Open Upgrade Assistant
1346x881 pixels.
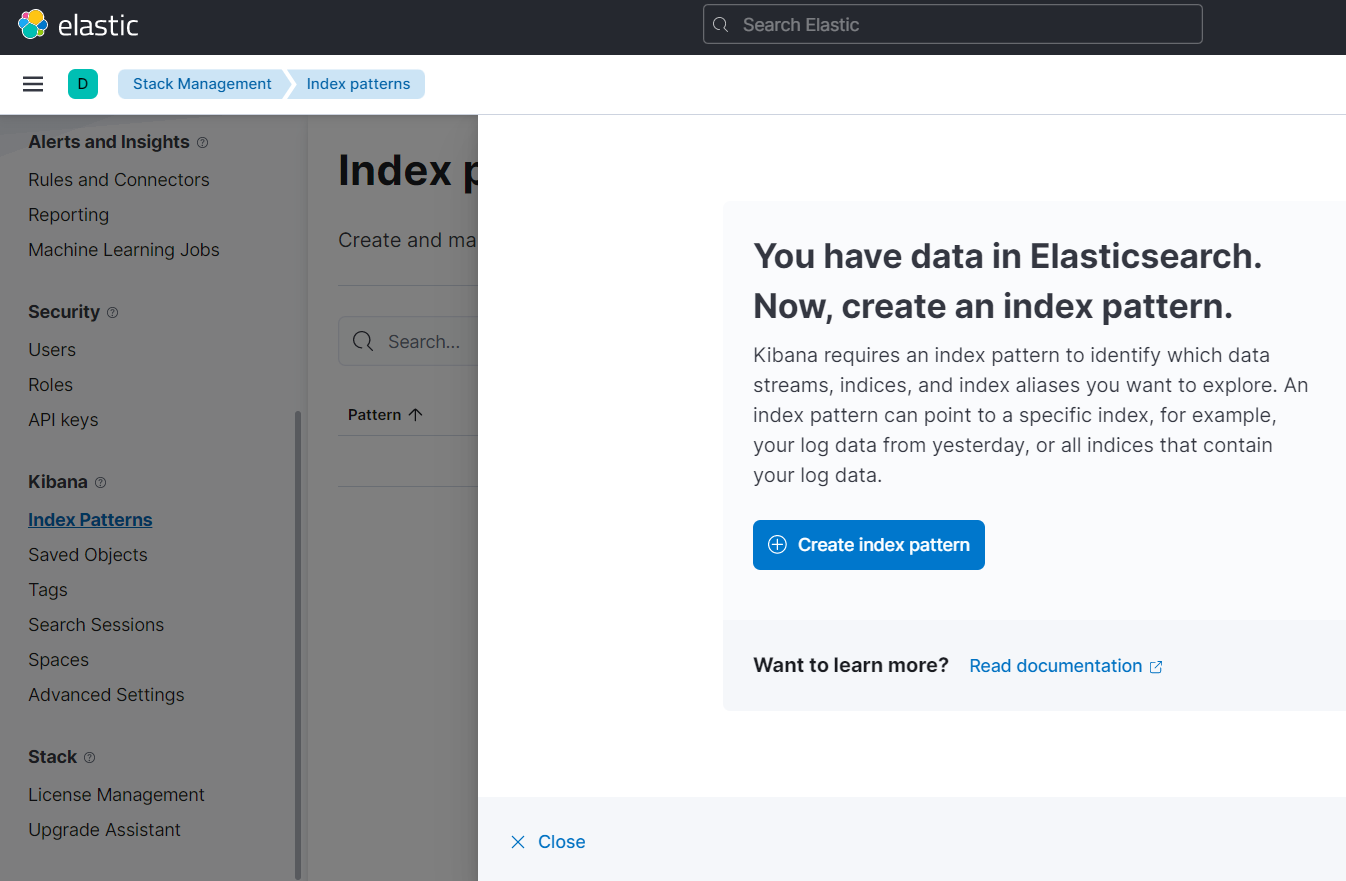click(x=104, y=830)
